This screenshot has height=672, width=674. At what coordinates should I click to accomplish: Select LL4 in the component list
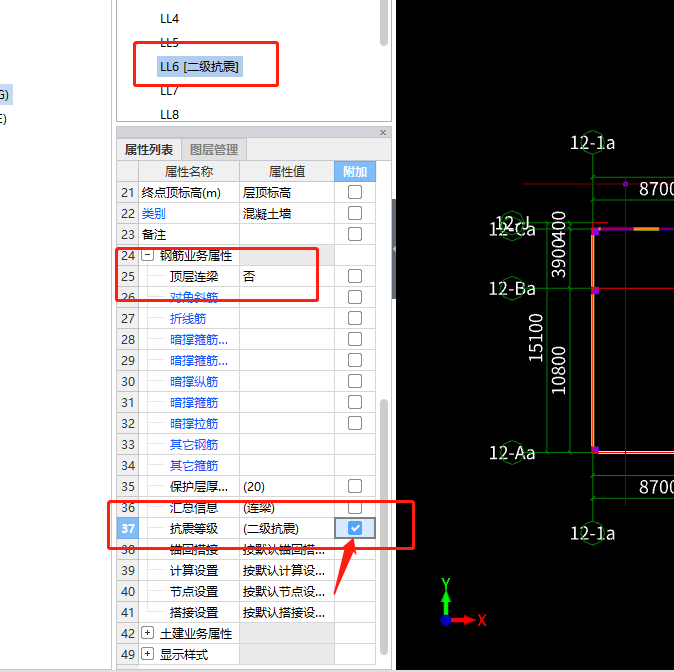coord(169,19)
